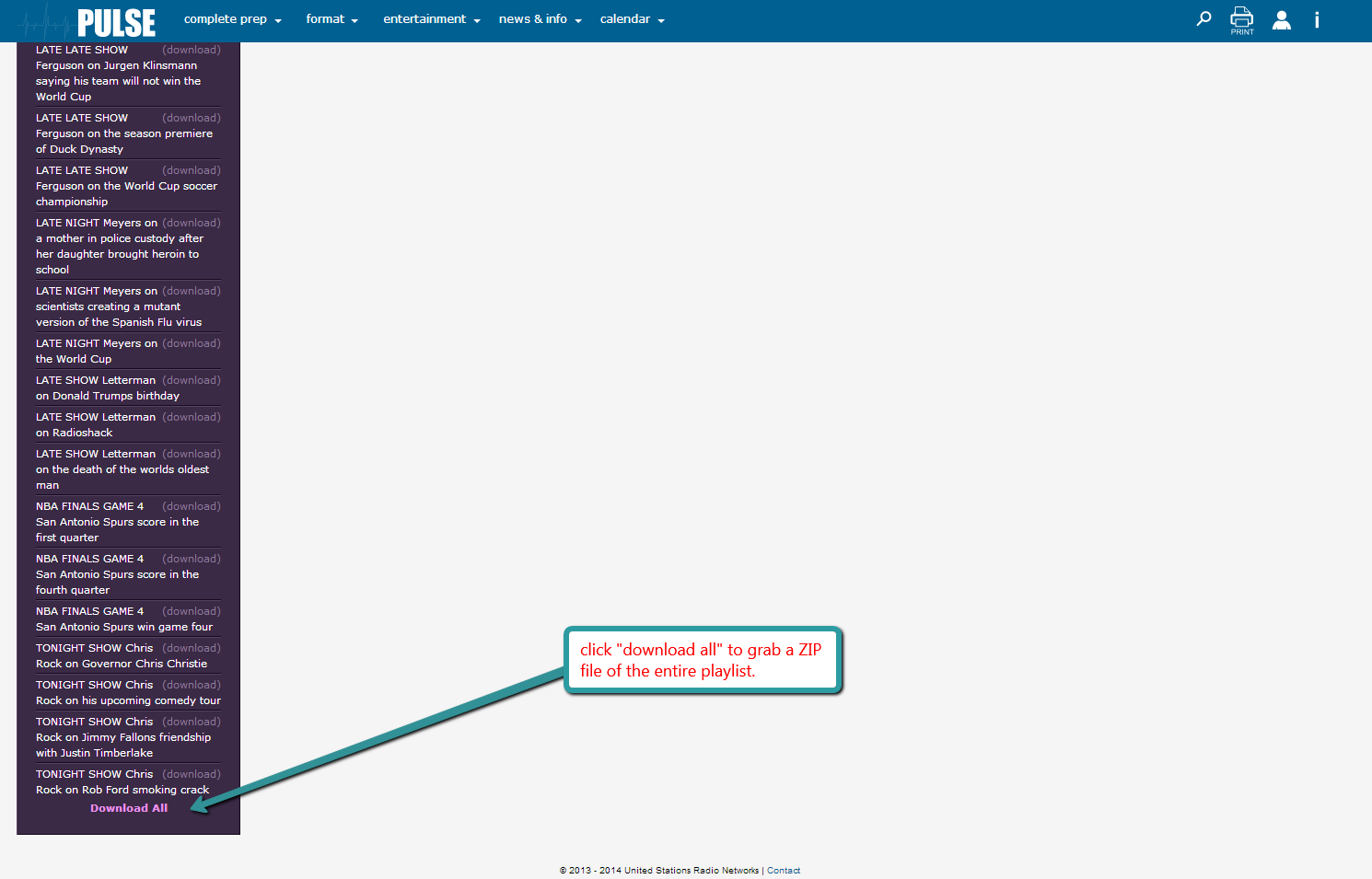The image size is (1372, 879).
Task: Expand the calendar menu
Action: (633, 18)
